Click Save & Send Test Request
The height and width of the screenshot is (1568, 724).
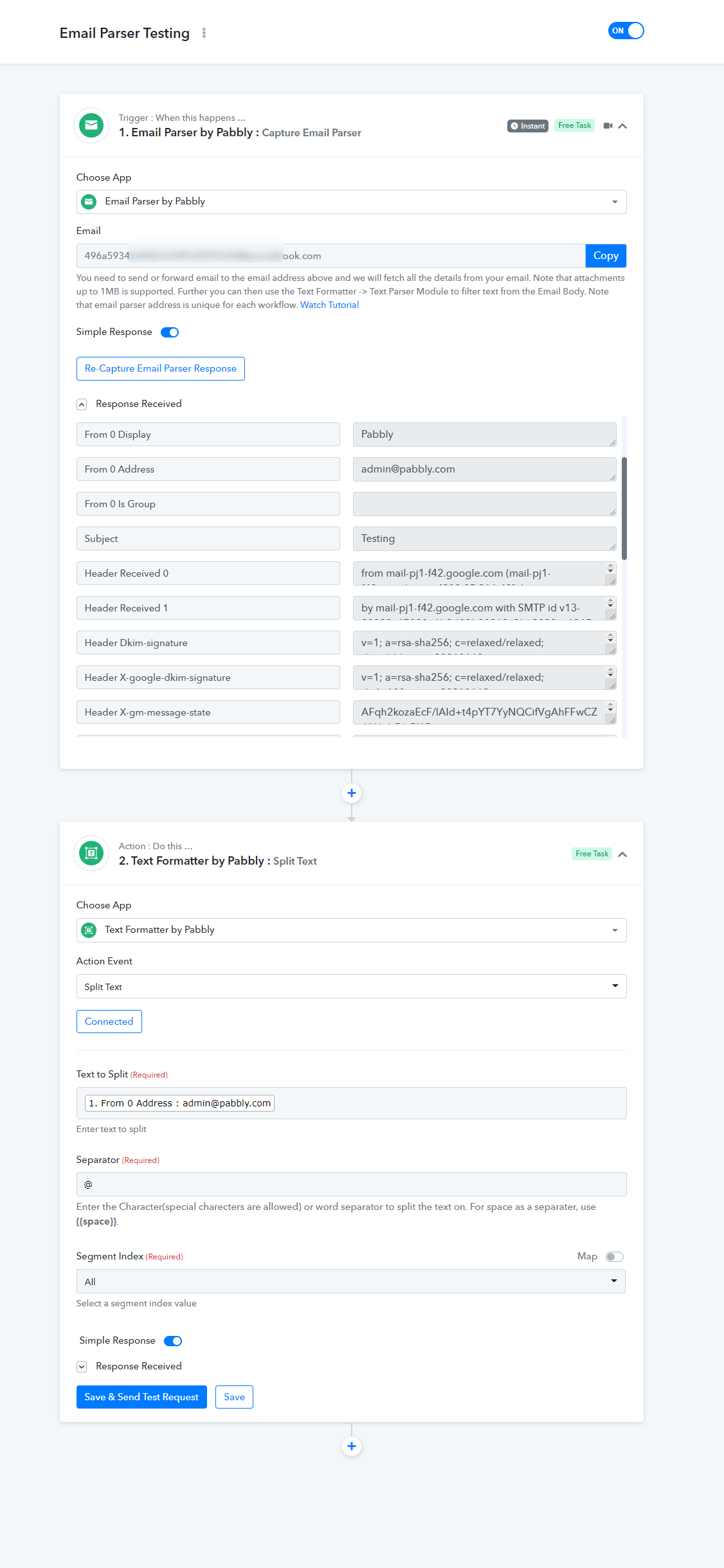coord(141,1397)
